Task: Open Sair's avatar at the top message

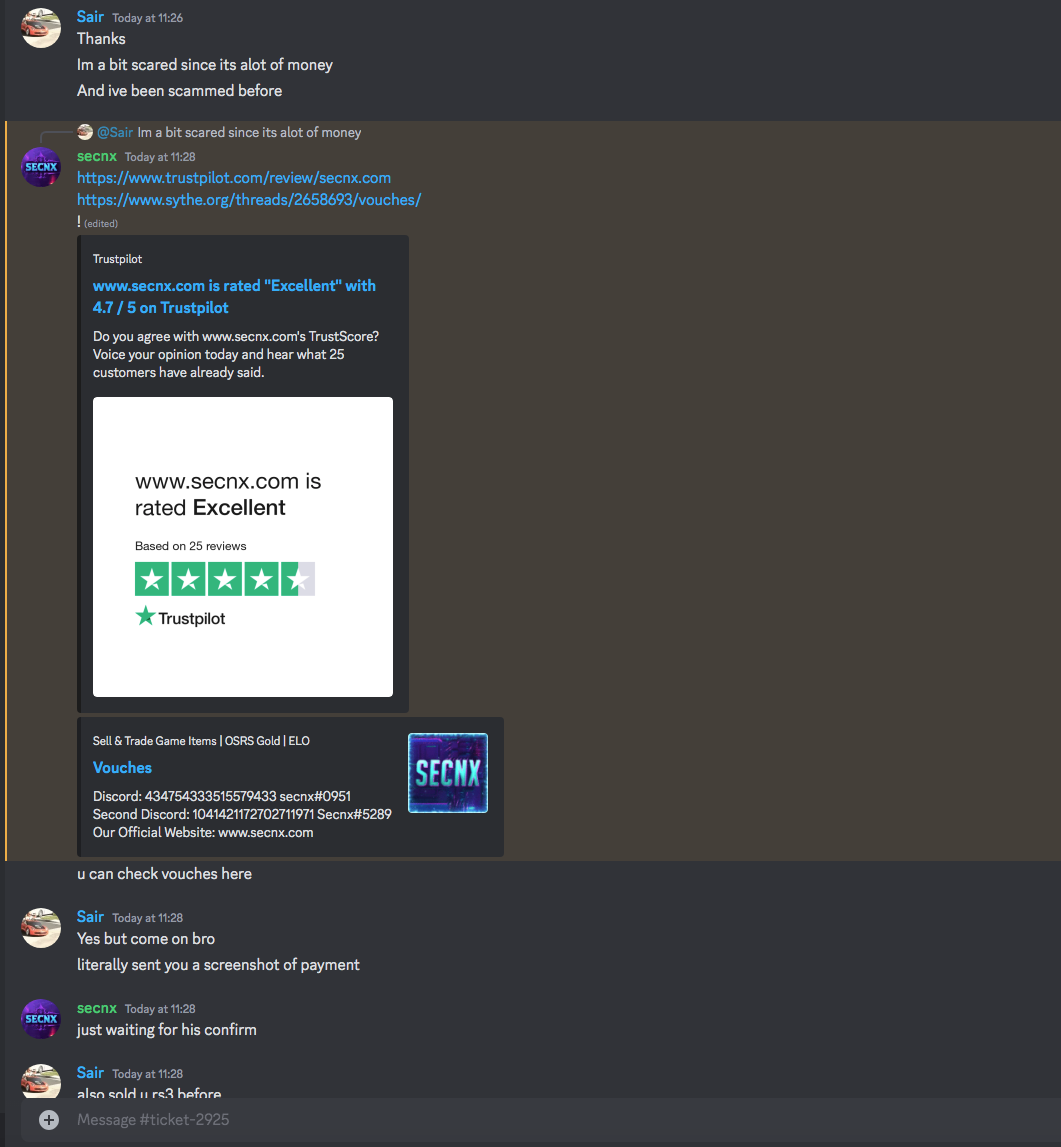Action: pyautogui.click(x=41, y=28)
